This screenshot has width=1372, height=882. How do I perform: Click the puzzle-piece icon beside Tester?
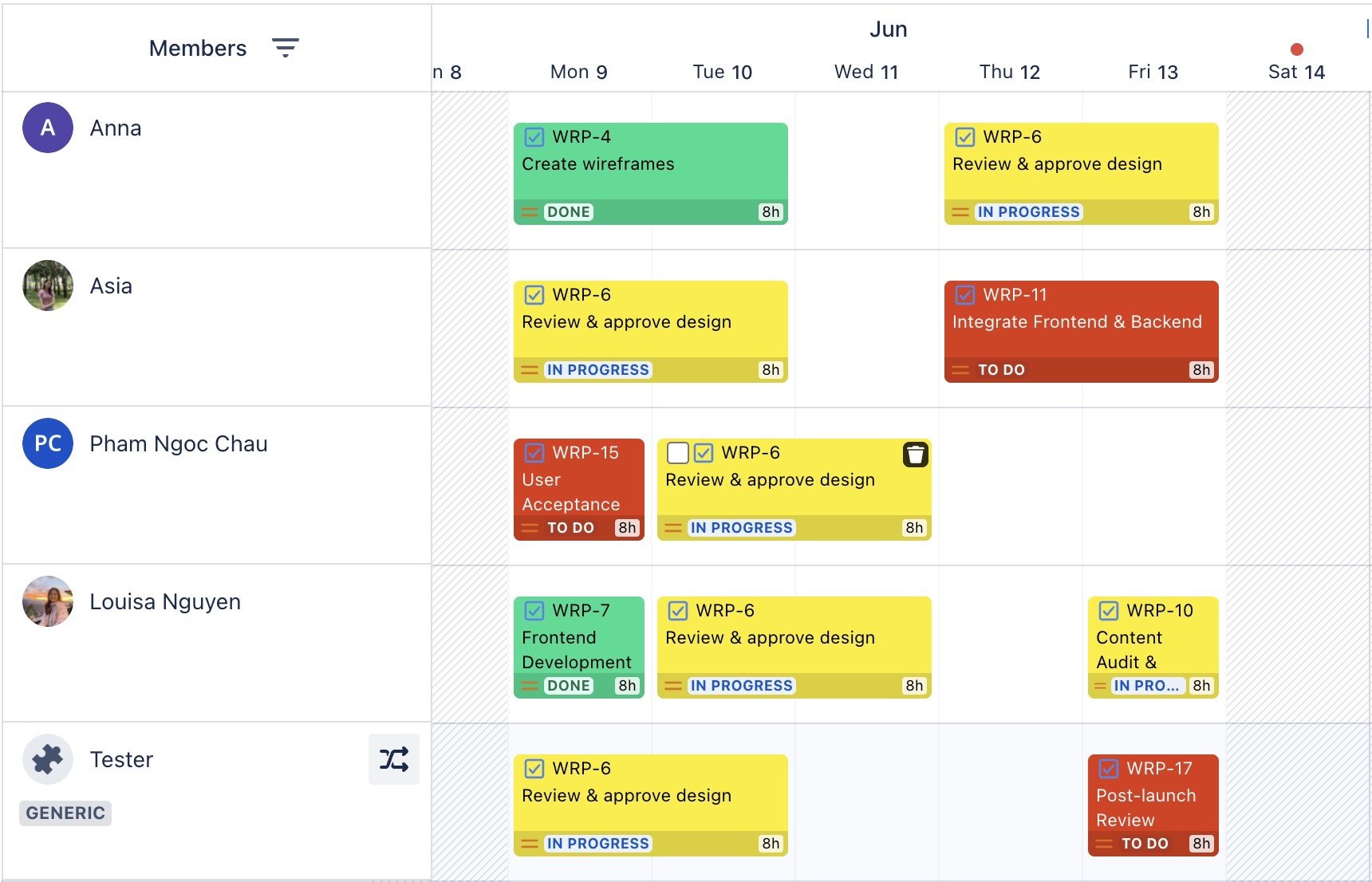46,758
